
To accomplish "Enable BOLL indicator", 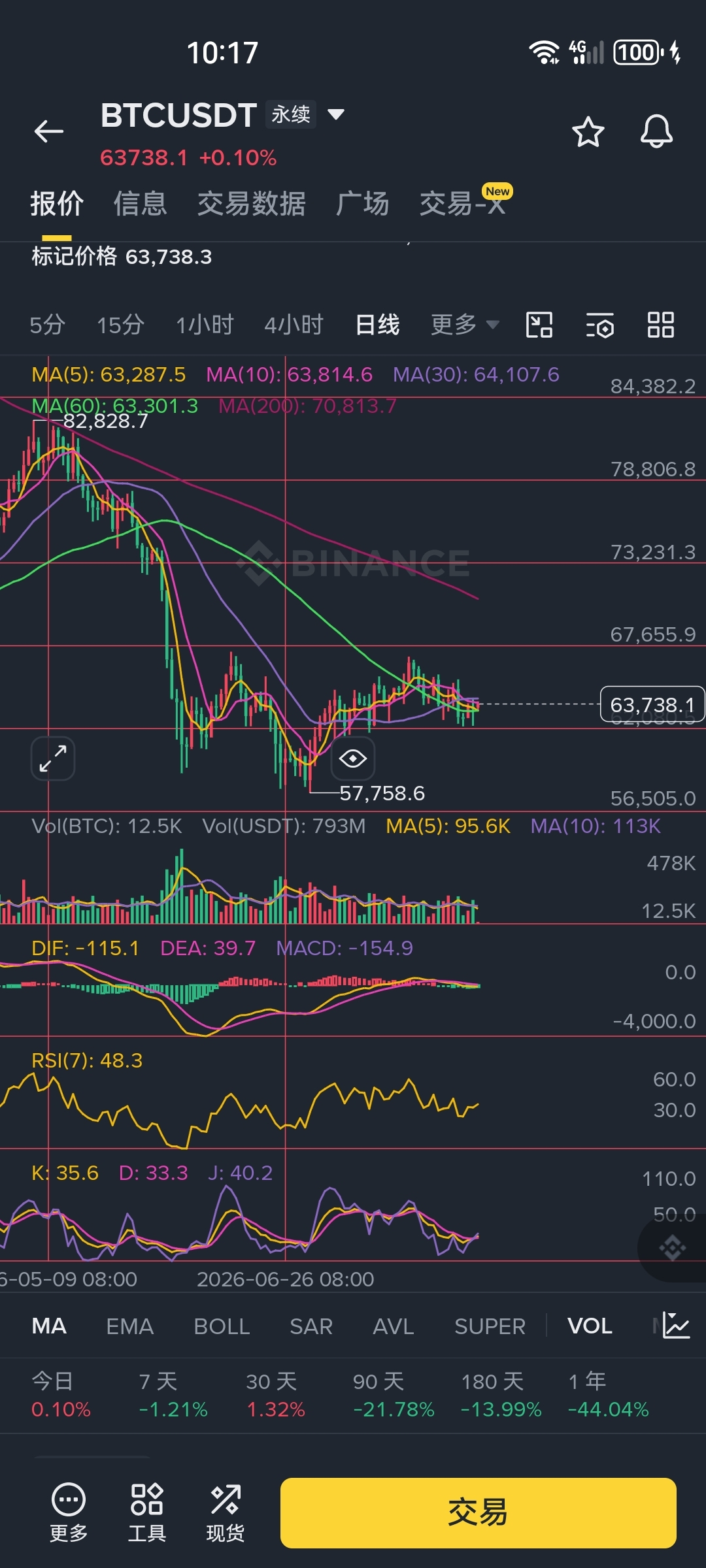I will pyautogui.click(x=222, y=1326).
